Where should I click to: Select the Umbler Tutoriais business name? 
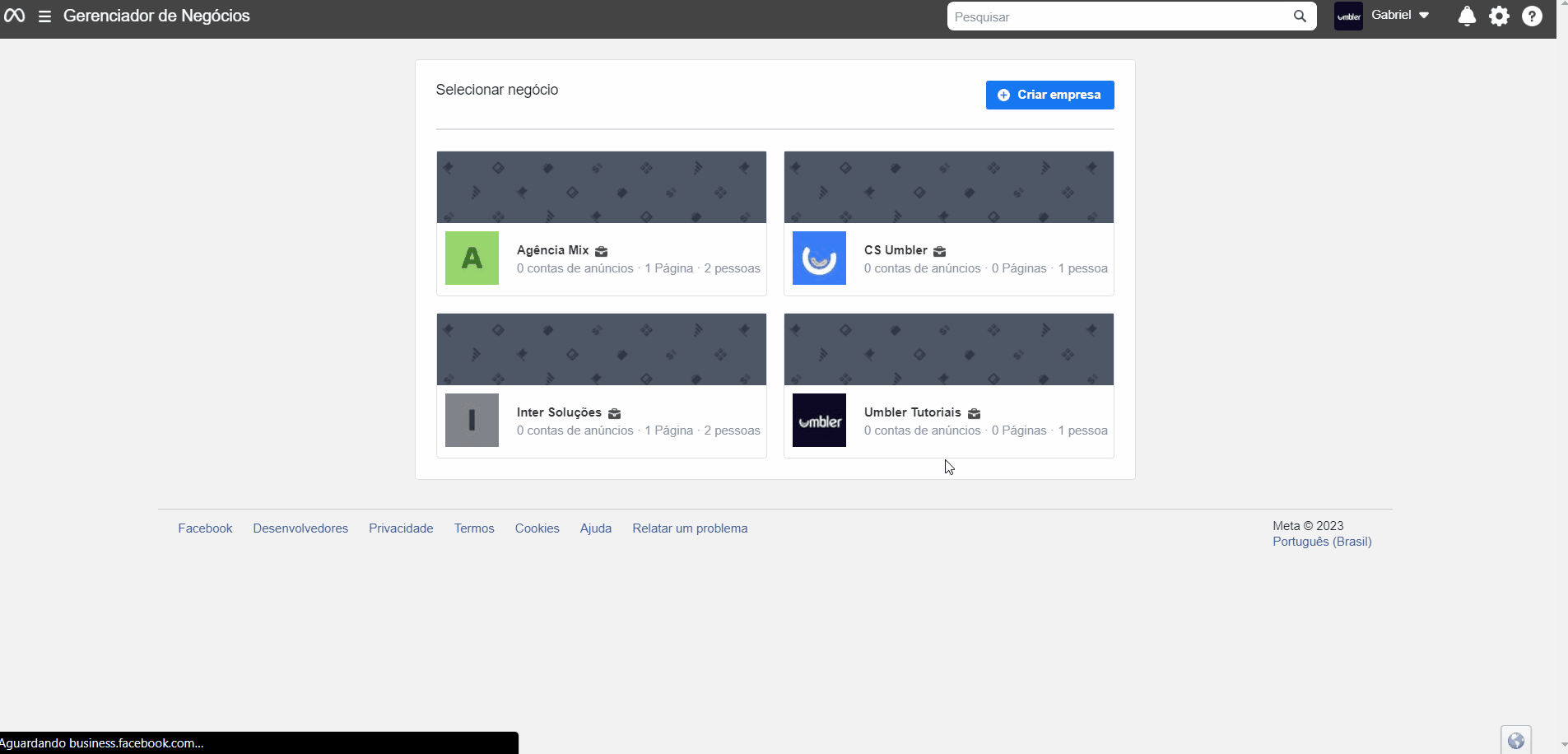[x=913, y=412]
